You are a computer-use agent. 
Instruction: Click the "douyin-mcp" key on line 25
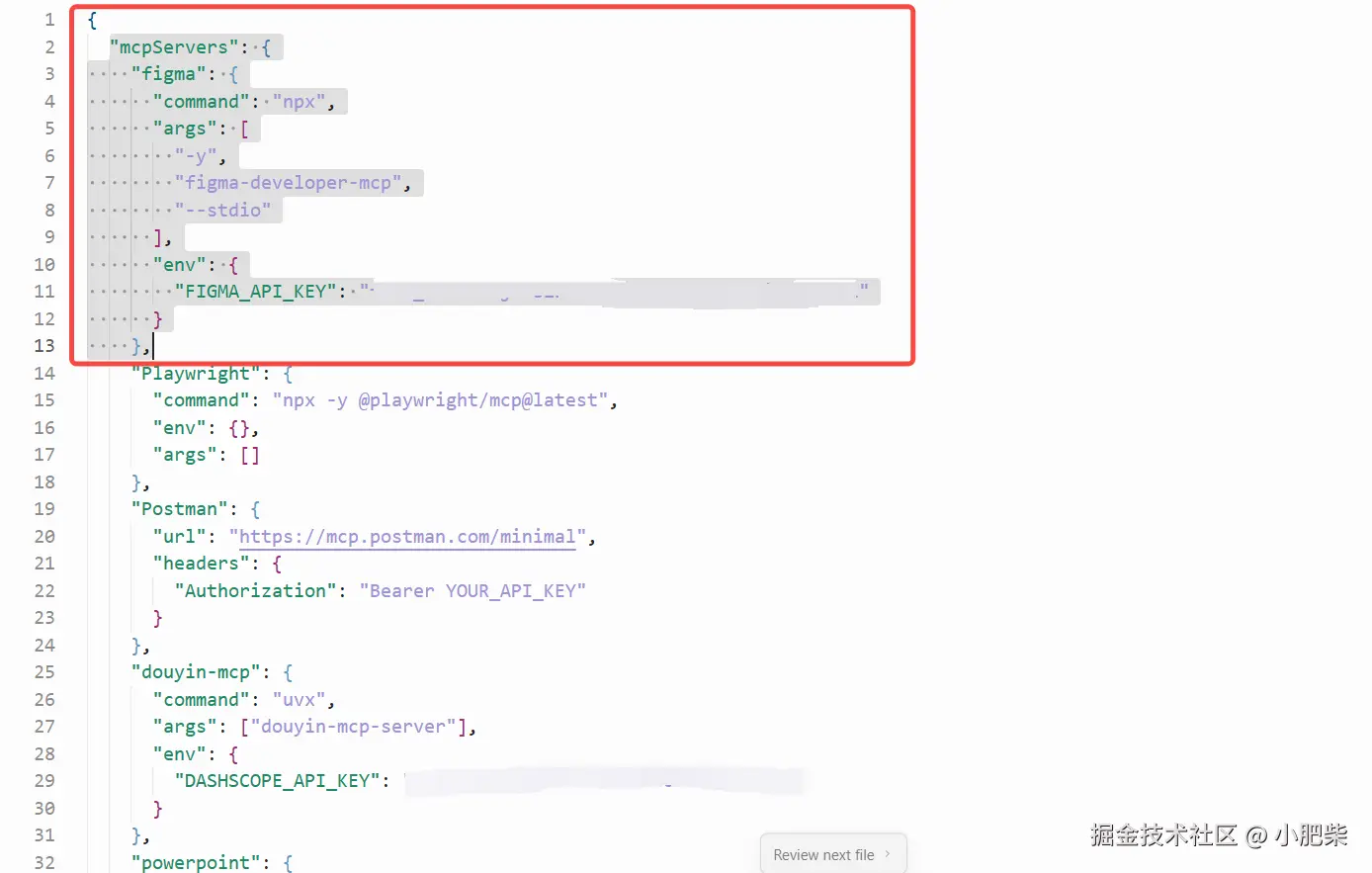[196, 672]
